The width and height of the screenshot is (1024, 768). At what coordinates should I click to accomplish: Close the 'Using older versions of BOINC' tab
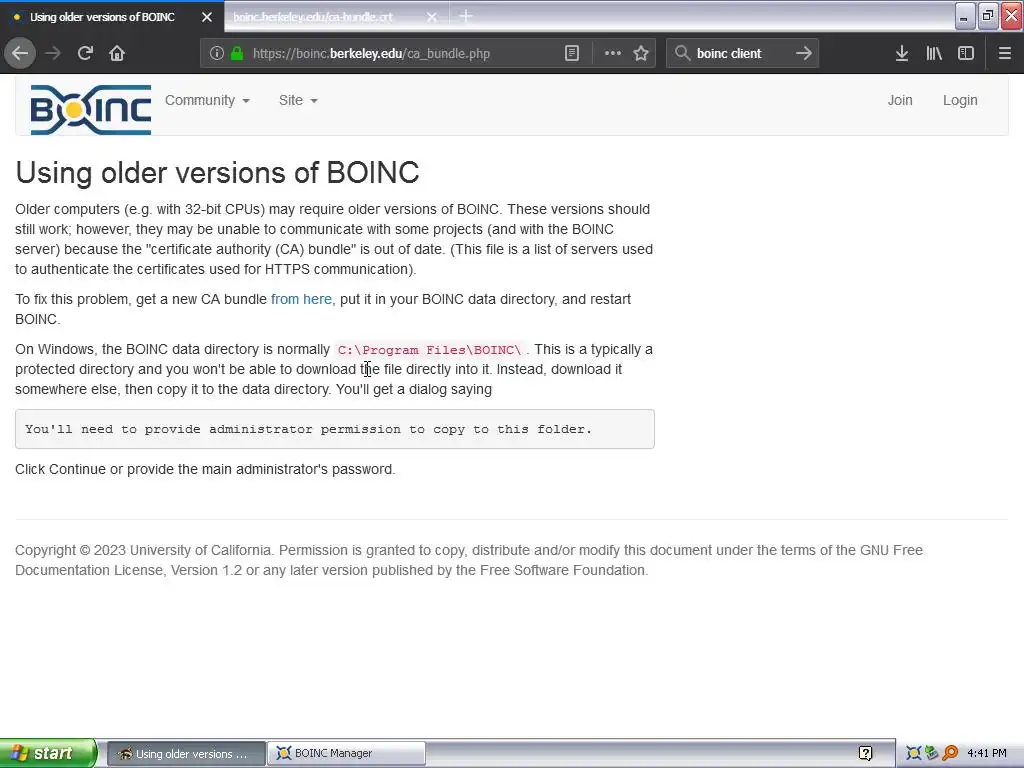(x=207, y=17)
